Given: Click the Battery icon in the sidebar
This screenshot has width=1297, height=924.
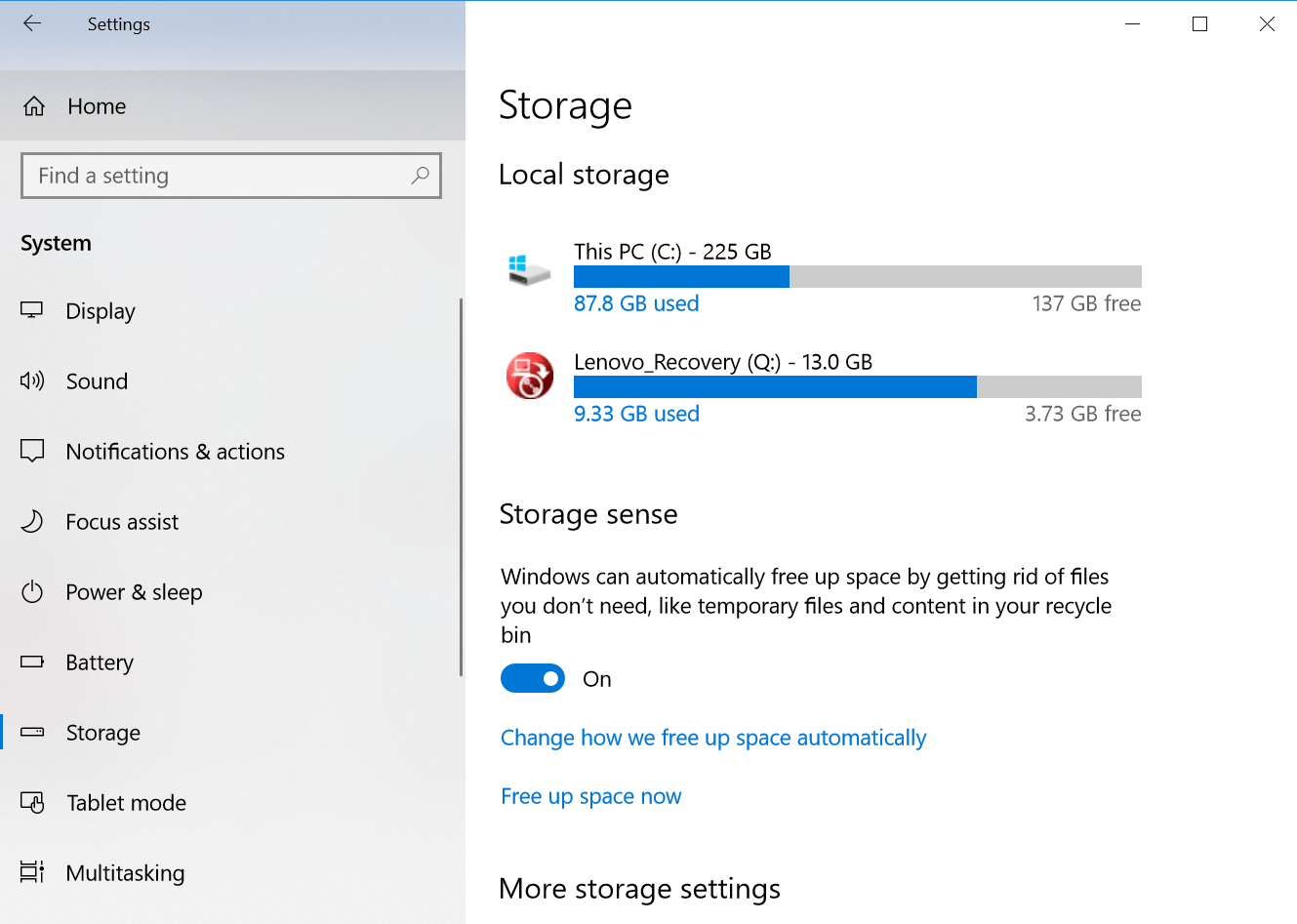Looking at the screenshot, I should coord(32,663).
